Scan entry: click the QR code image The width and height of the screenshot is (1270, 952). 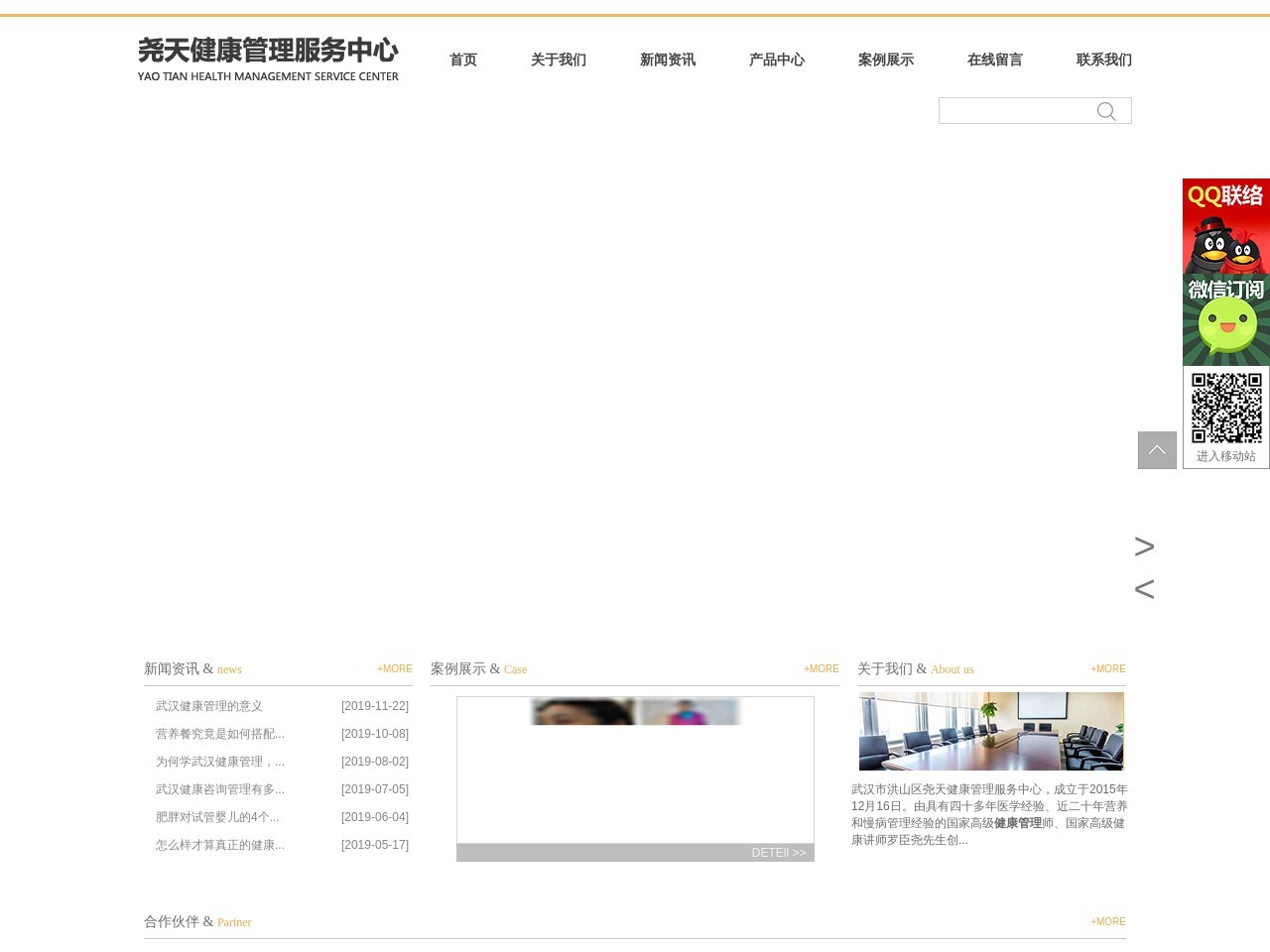1226,407
